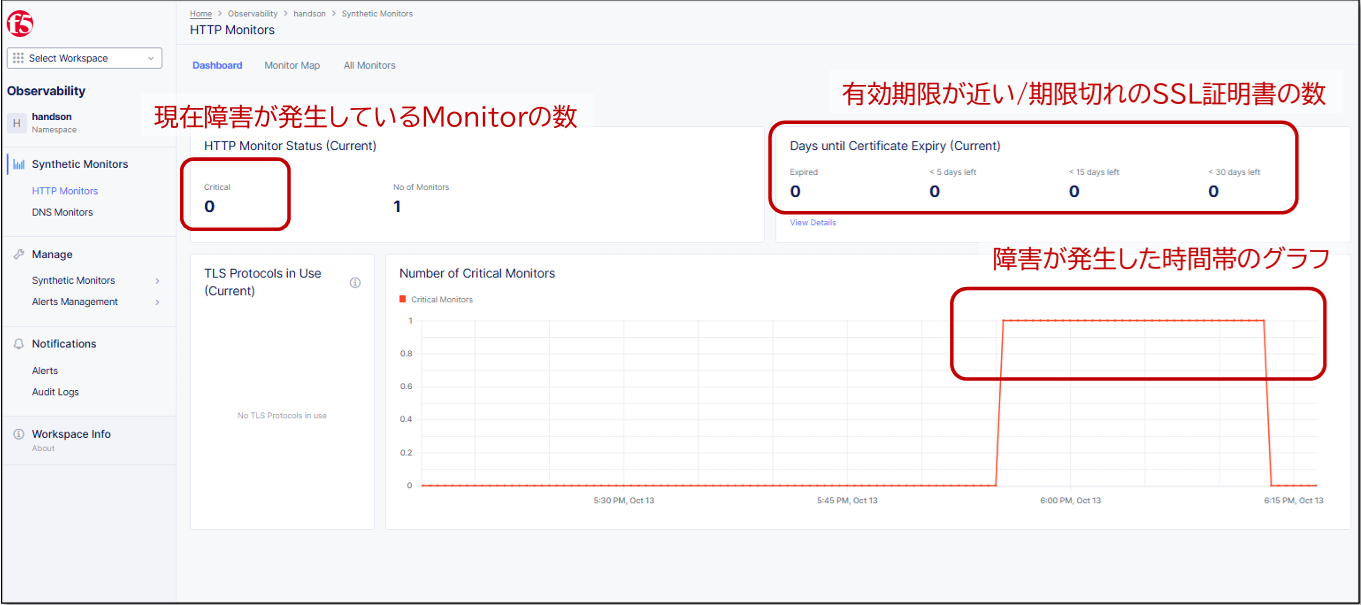The image size is (1361, 605).
Task: Switch to the All Monitors tab
Action: [370, 65]
